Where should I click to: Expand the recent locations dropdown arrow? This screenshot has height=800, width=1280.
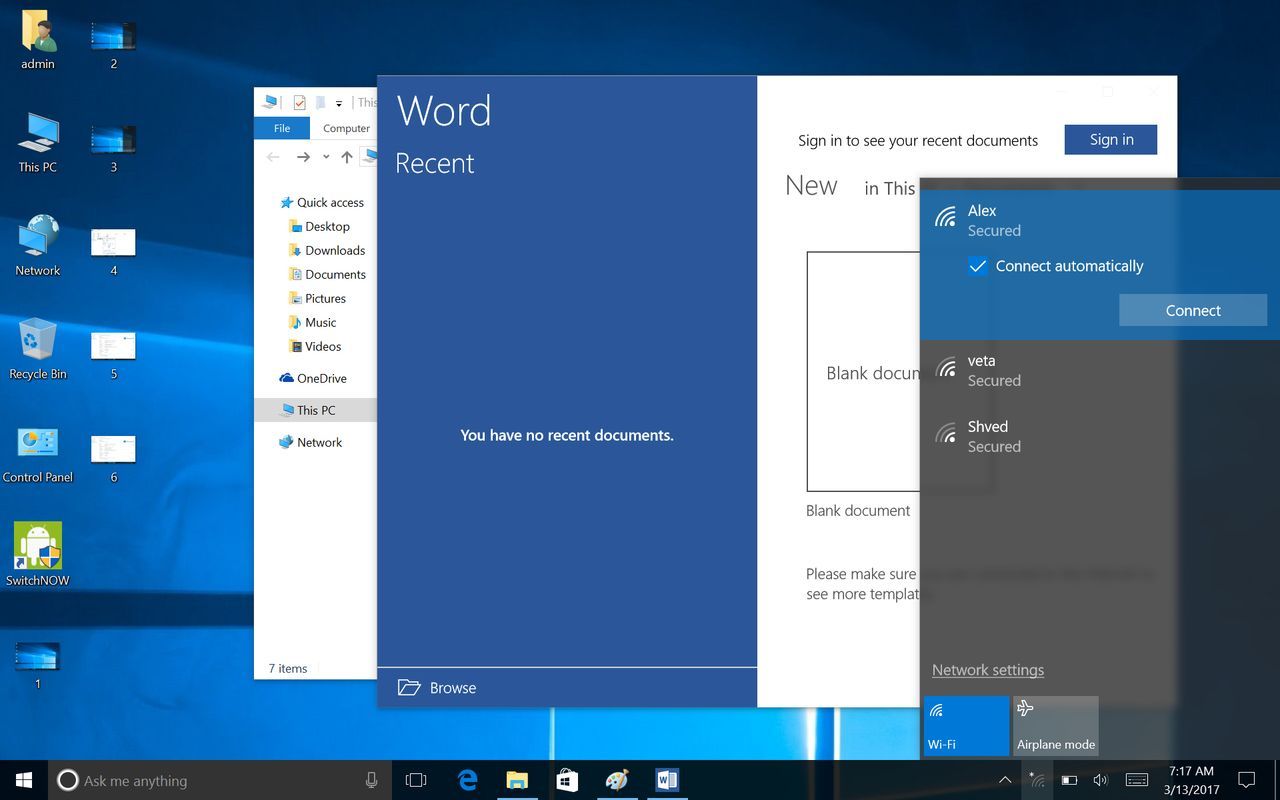click(x=326, y=157)
